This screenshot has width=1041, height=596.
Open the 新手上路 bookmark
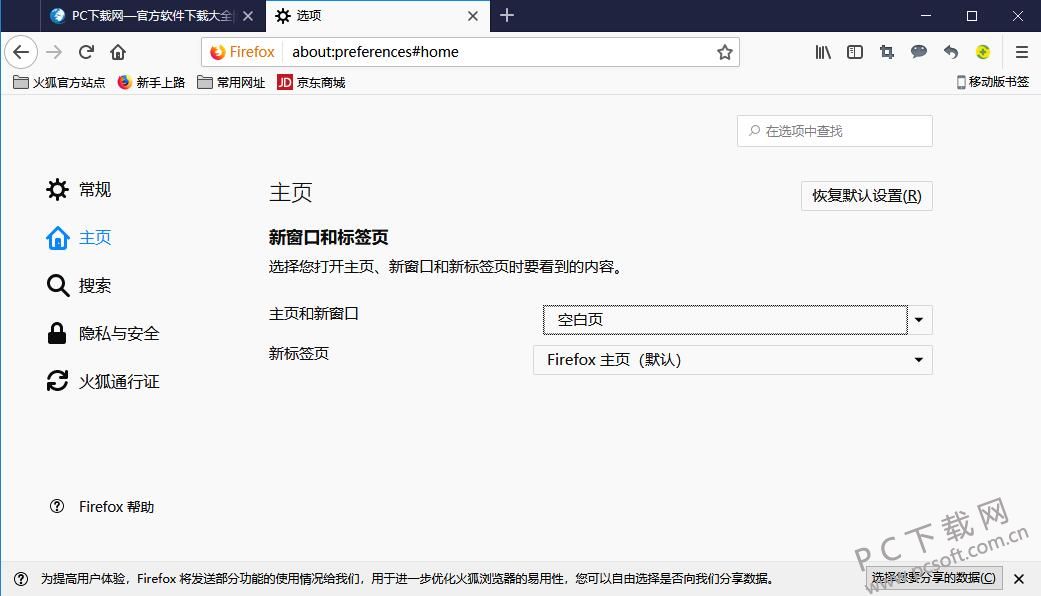tap(151, 82)
